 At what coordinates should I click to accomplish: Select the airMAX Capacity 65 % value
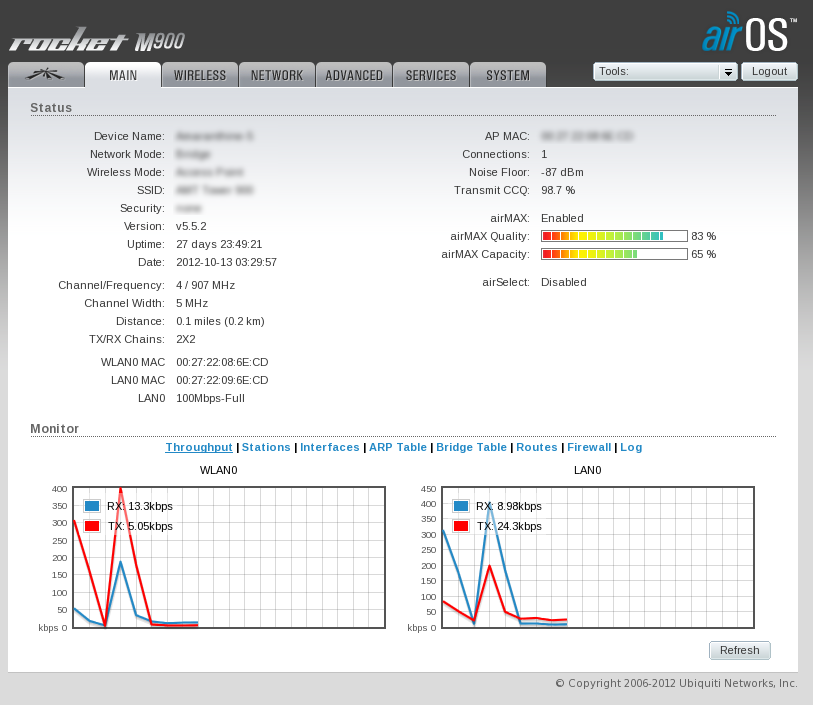[x=704, y=254]
